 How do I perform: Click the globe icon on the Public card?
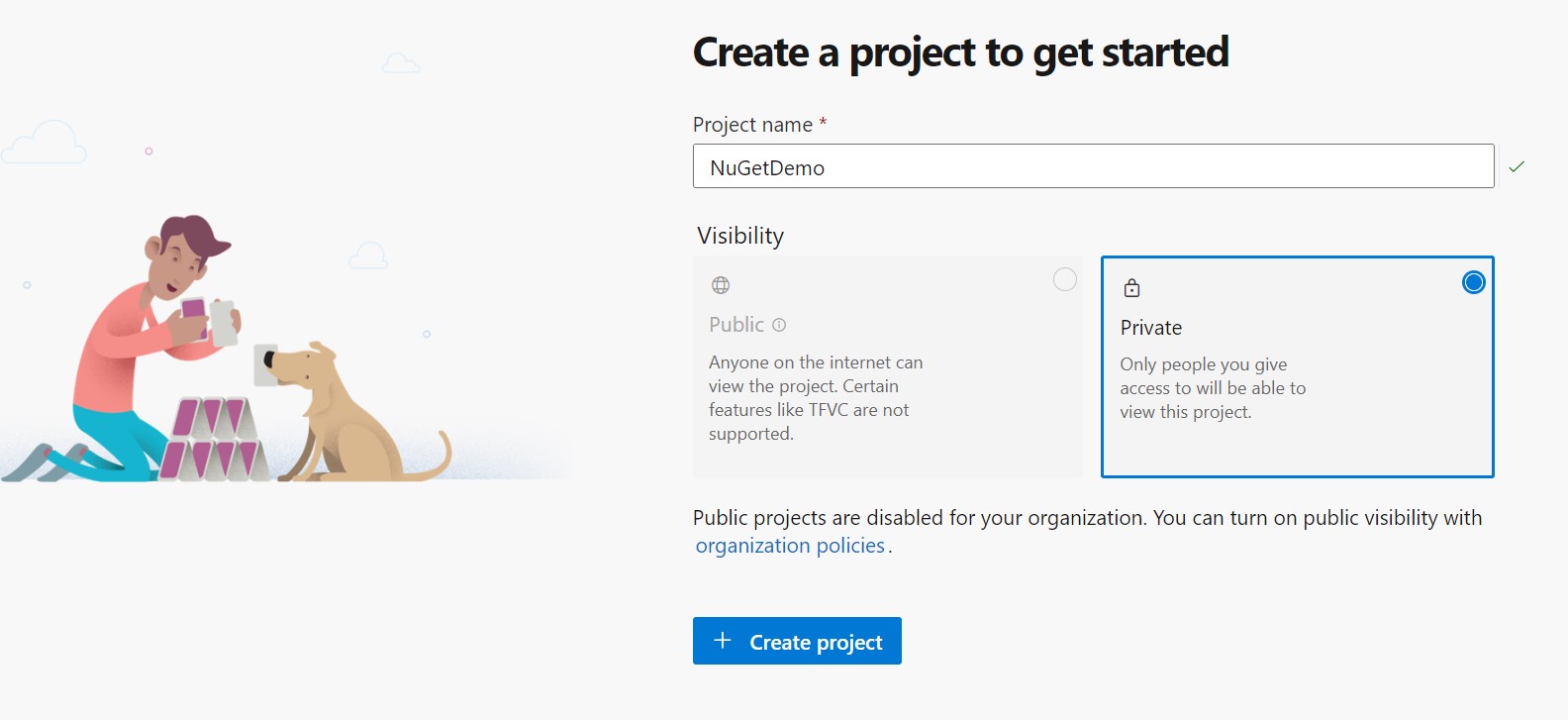(720, 284)
